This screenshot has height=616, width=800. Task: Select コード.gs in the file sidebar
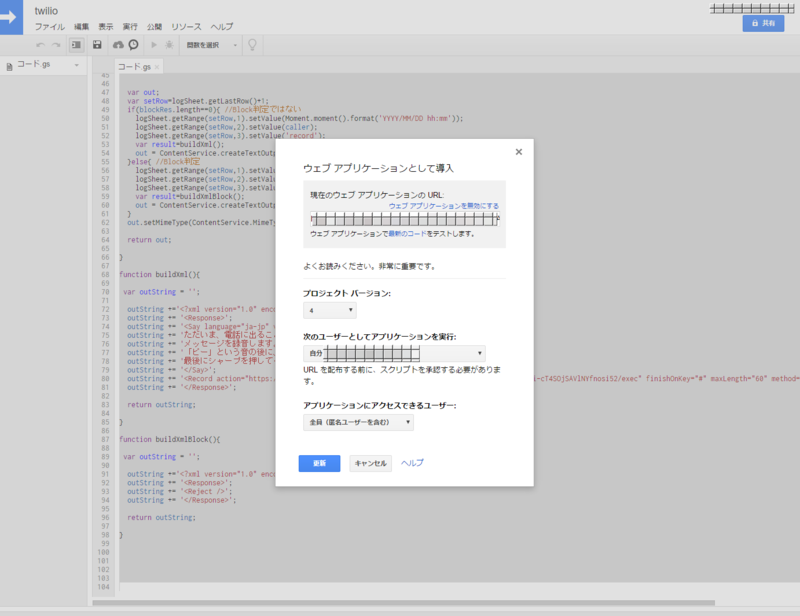[34, 64]
